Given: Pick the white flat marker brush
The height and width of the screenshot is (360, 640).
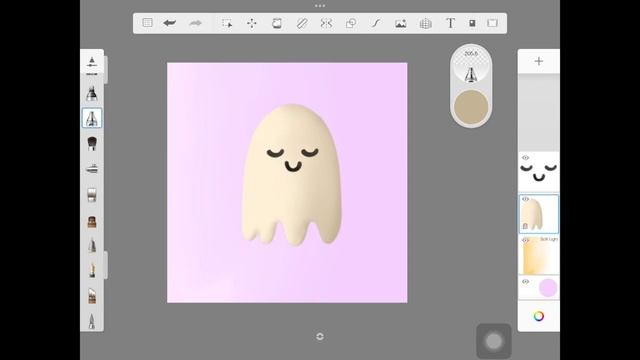Looking at the screenshot, I should coord(92,195).
